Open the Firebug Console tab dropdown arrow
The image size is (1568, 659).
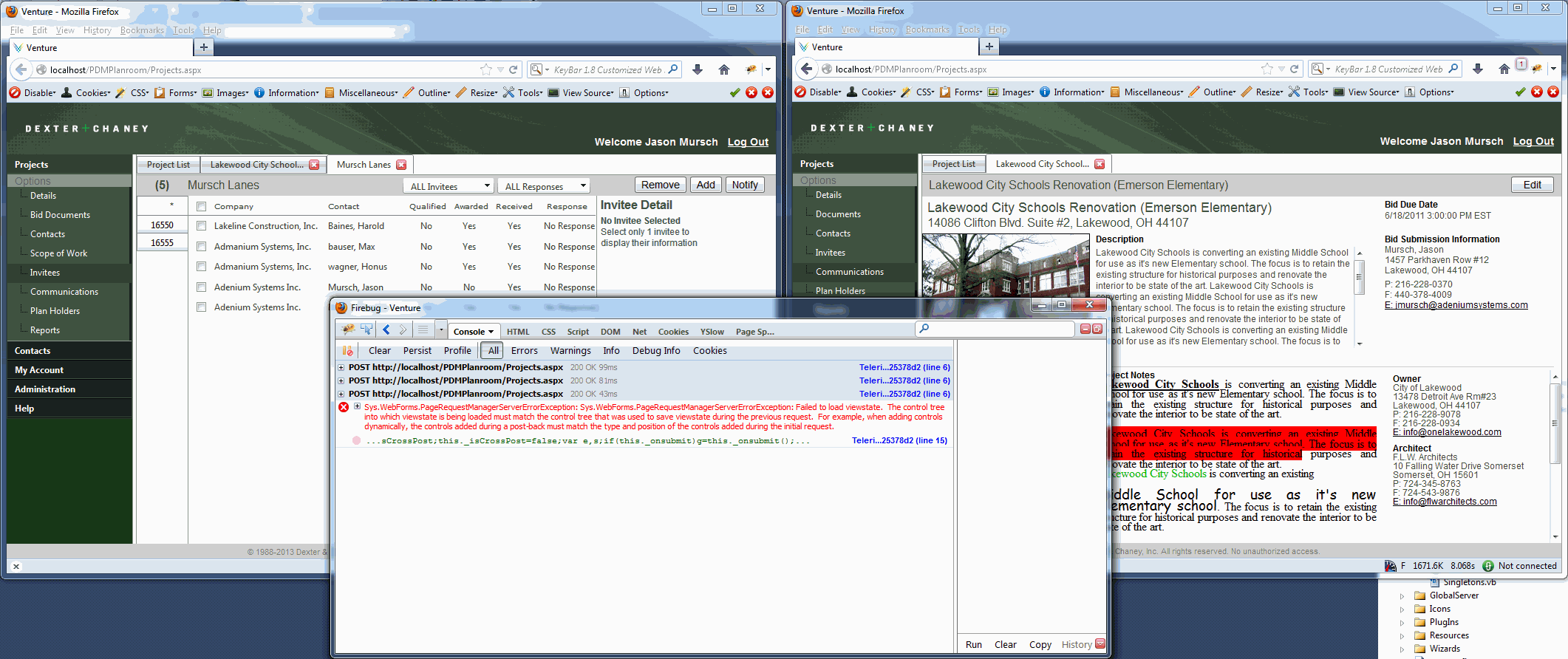(491, 332)
